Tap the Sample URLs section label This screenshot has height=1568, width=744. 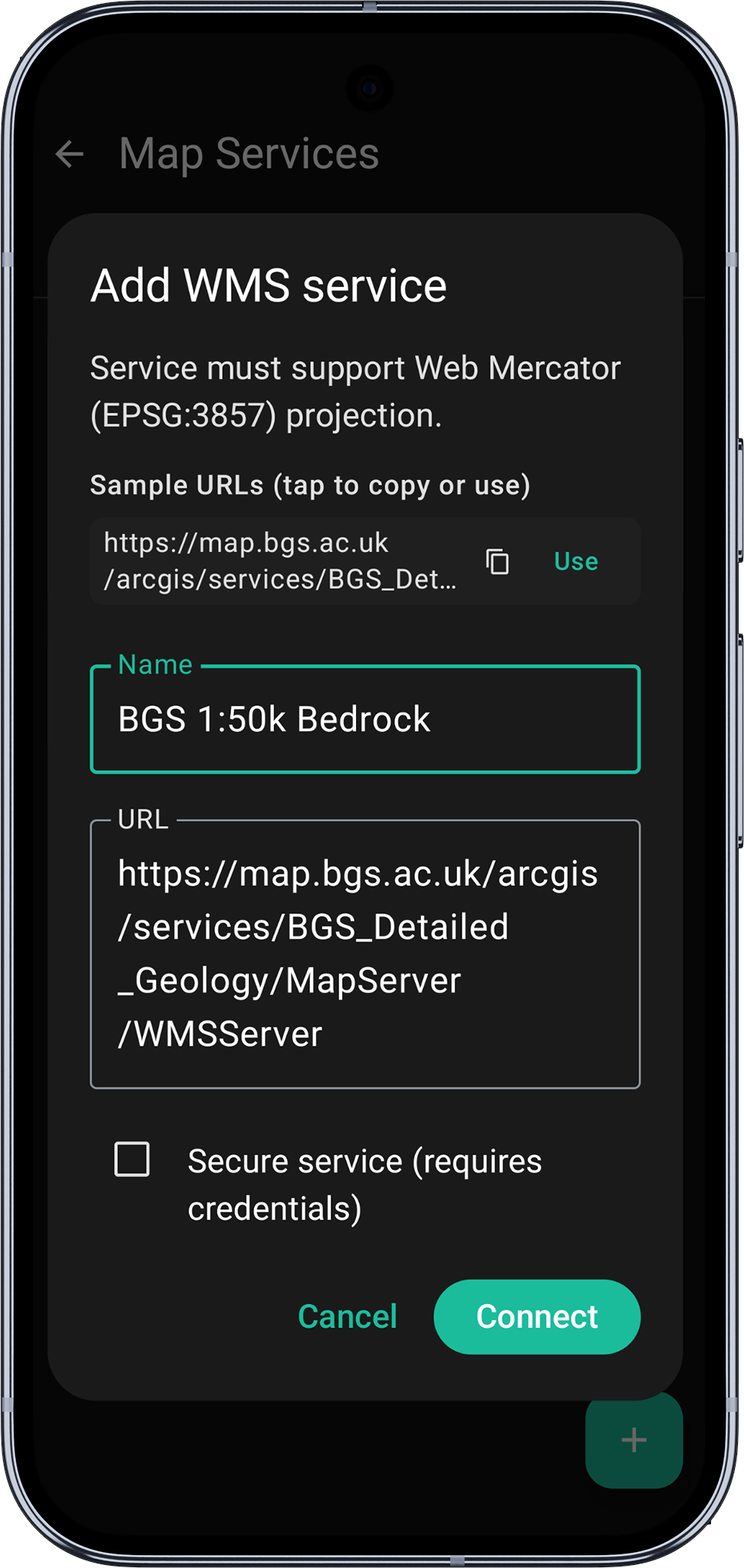coord(310,485)
